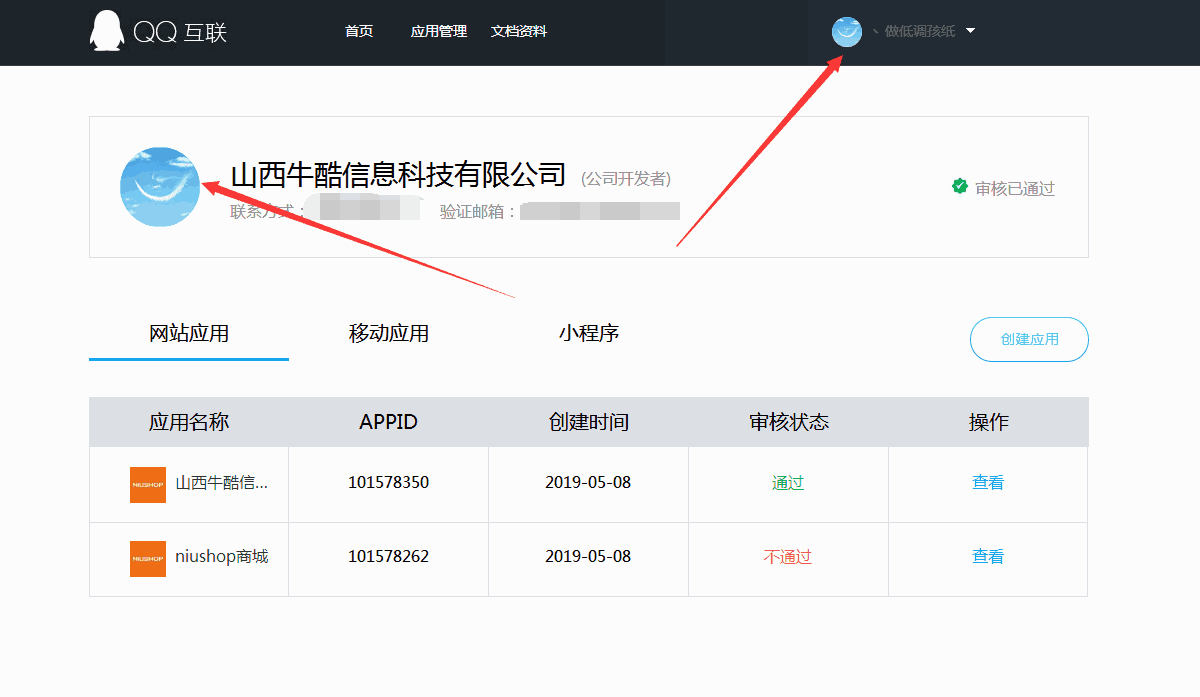Click 查看 for APPID 101578350
Screen dimensions: 1200x697
(x=988, y=483)
